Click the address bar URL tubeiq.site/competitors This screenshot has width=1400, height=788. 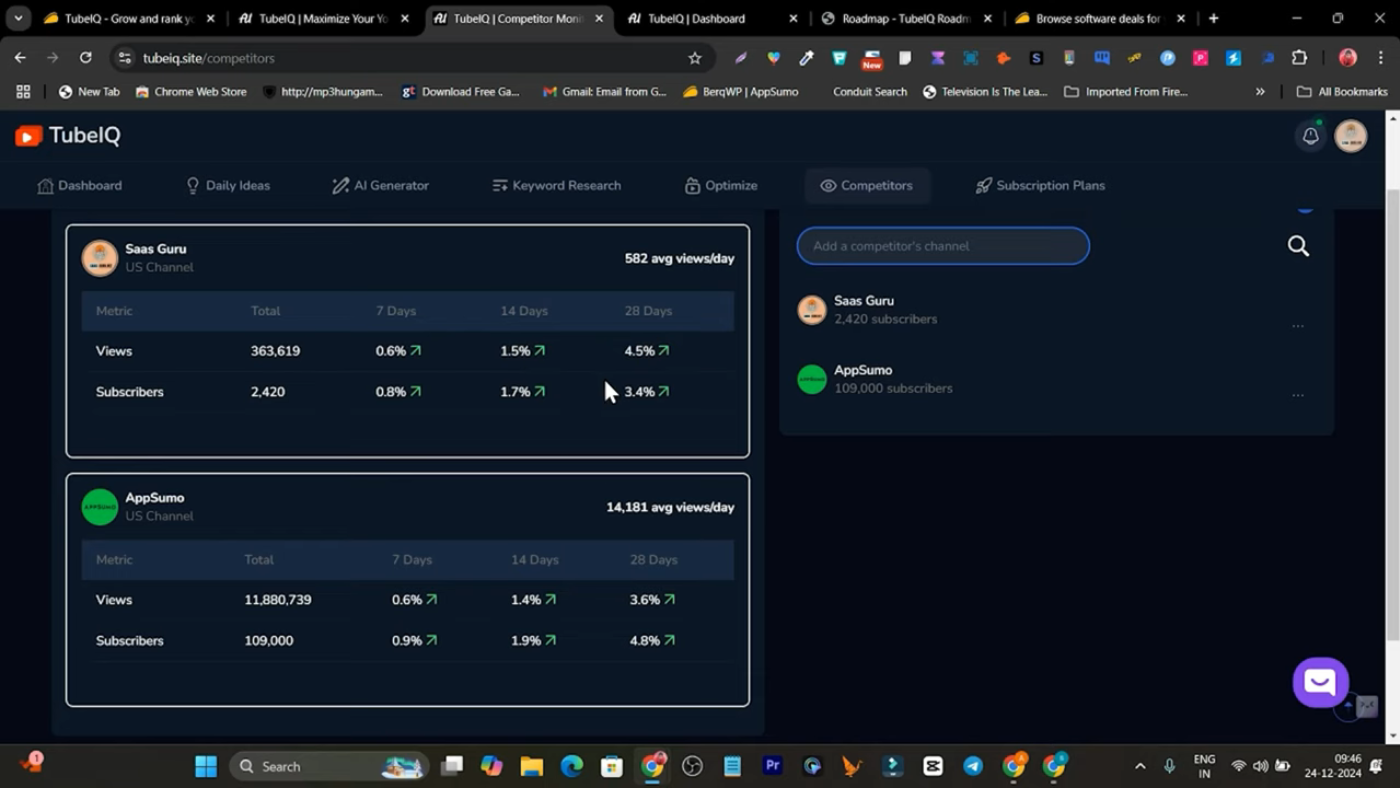click(208, 58)
